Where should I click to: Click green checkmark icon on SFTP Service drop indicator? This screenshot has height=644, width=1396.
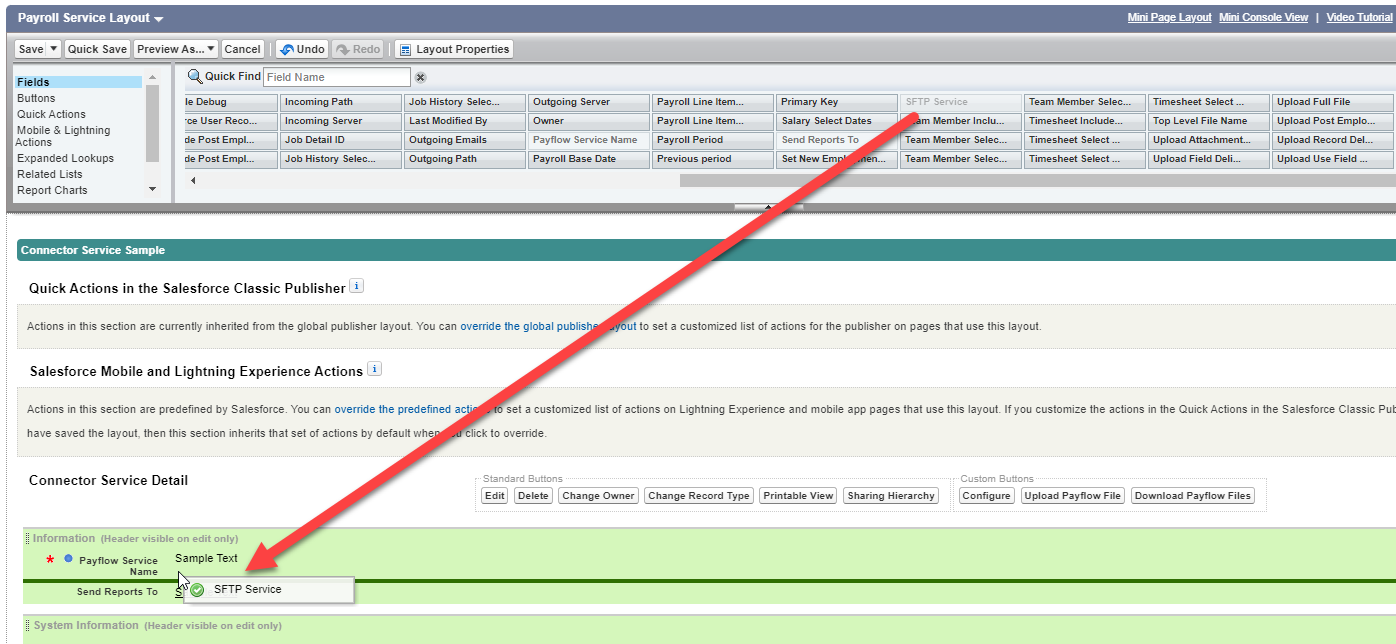pyautogui.click(x=198, y=590)
